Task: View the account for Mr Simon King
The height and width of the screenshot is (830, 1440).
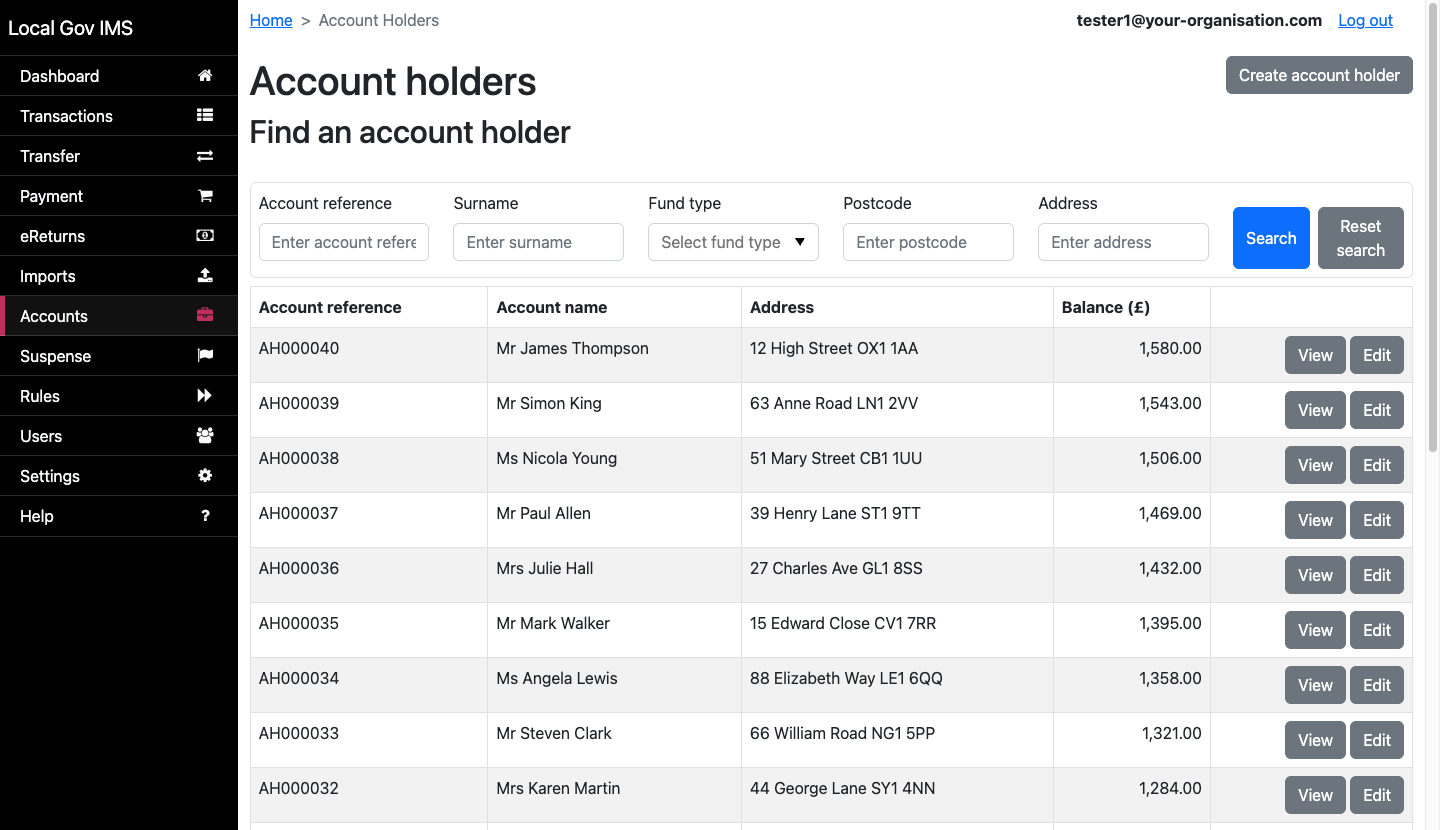Action: tap(1314, 410)
